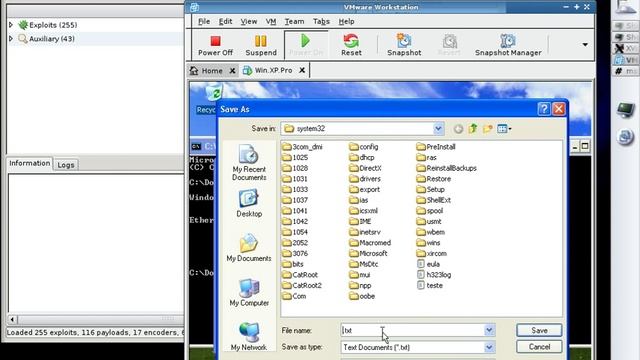Select the wbem folder
Viewport: 640px width, 360px height.
click(x=431, y=232)
